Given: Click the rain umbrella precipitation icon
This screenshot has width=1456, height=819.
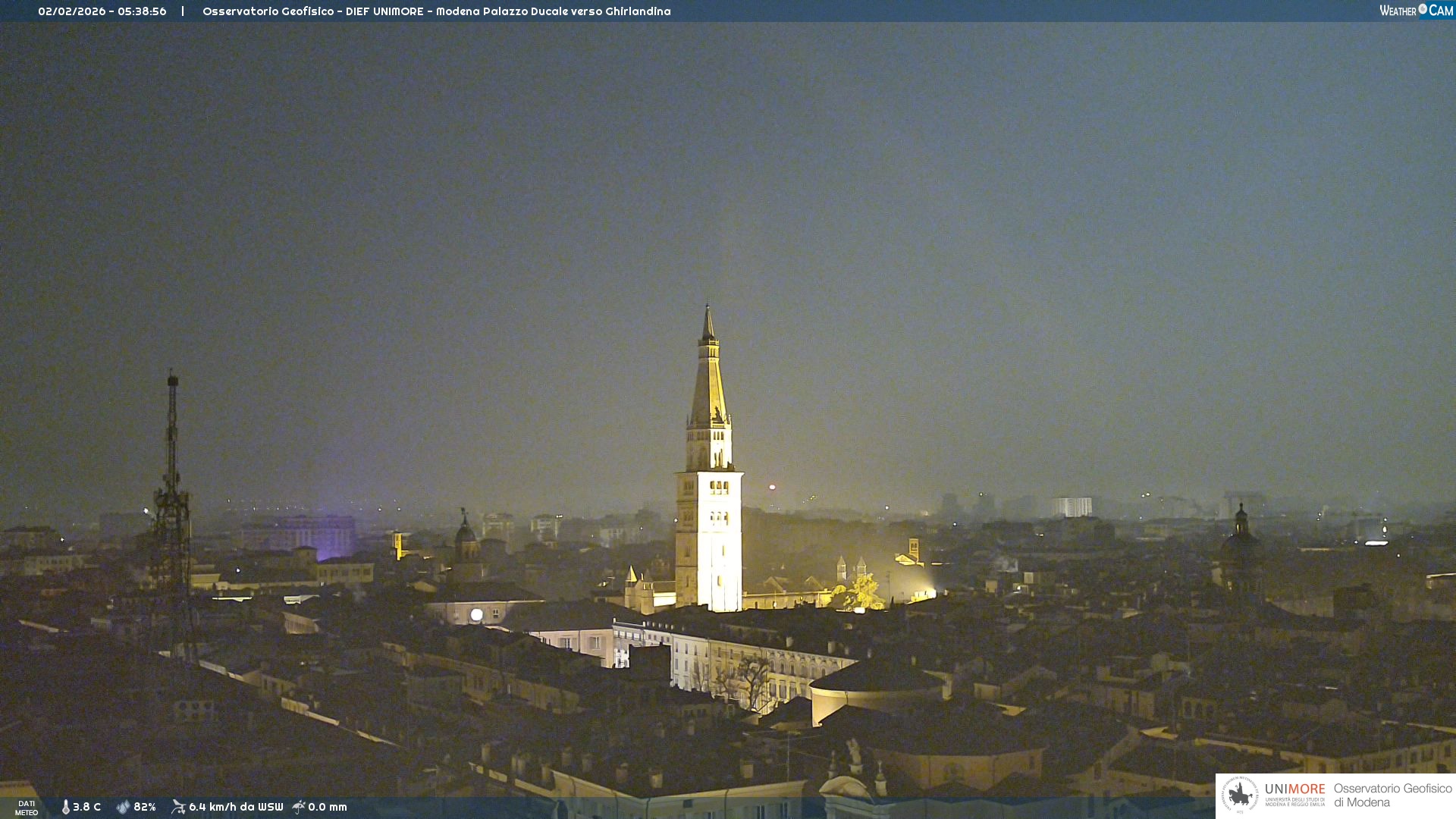Looking at the screenshot, I should (x=299, y=807).
